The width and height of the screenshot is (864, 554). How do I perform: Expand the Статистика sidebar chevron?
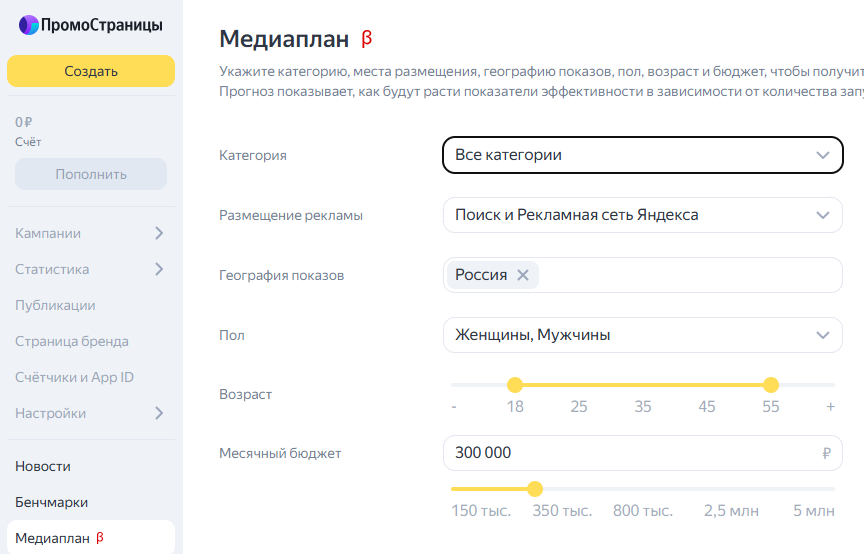(159, 269)
